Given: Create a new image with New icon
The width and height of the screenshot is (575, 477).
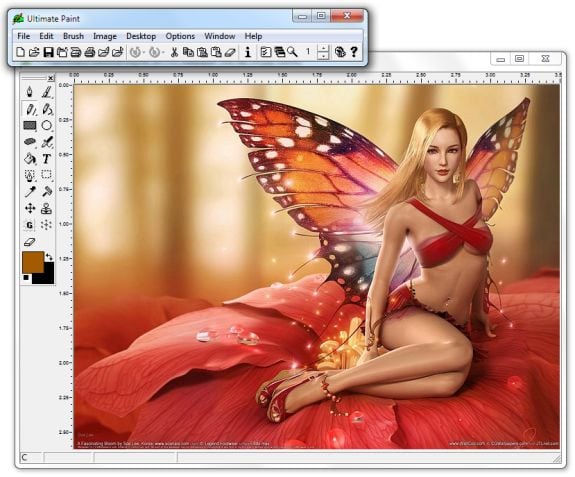Looking at the screenshot, I should click(x=21, y=52).
